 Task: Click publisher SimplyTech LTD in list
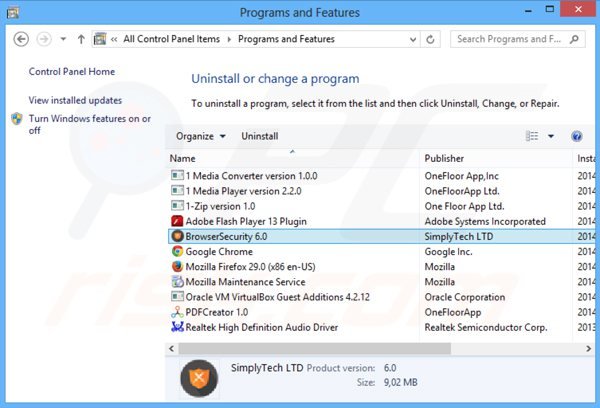point(459,237)
